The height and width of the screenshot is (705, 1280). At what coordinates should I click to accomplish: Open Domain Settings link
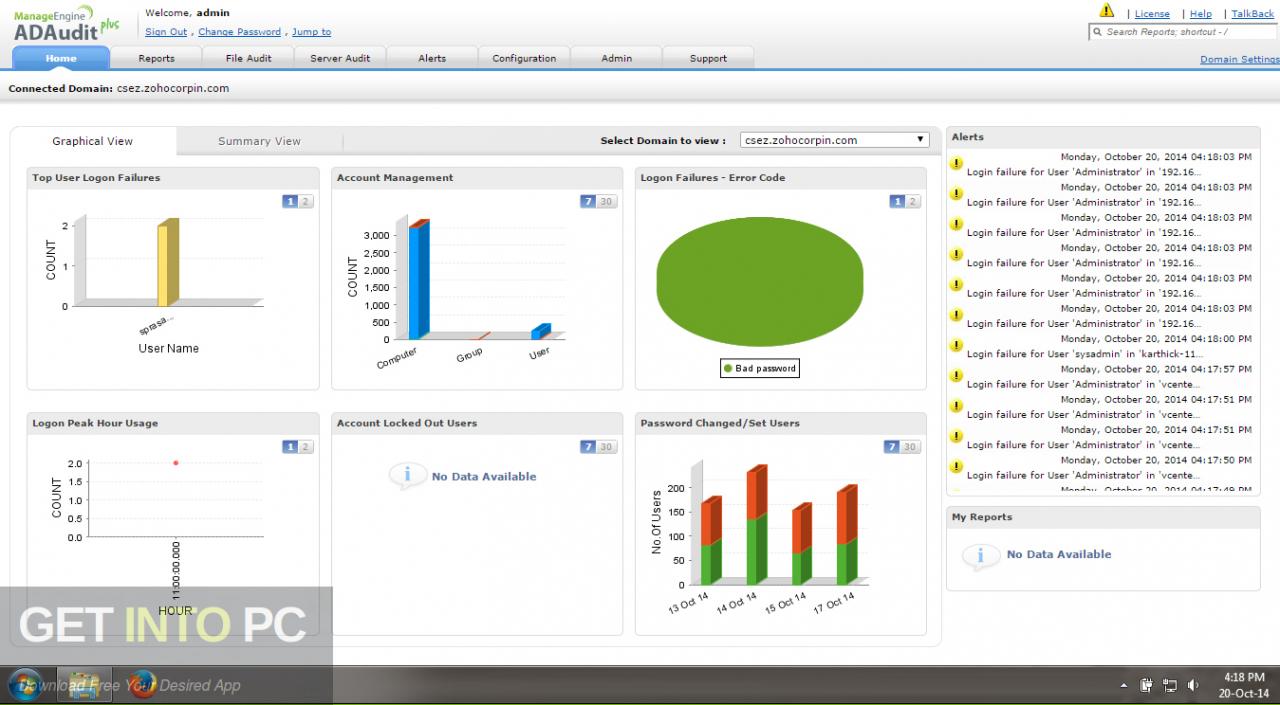pos(1239,59)
